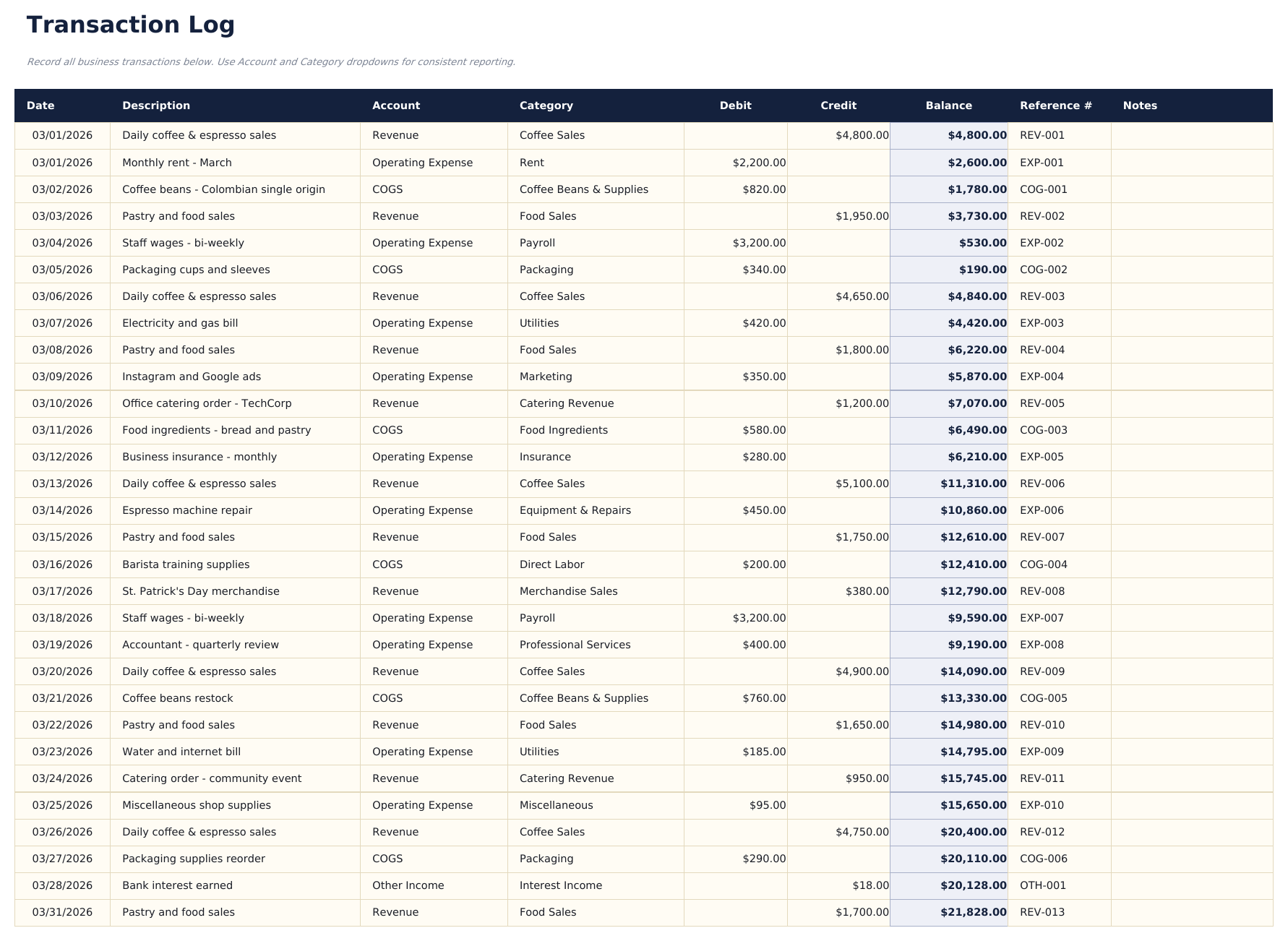
Task: Click the Notes field for Water and internet bill
Action: click(x=1193, y=752)
